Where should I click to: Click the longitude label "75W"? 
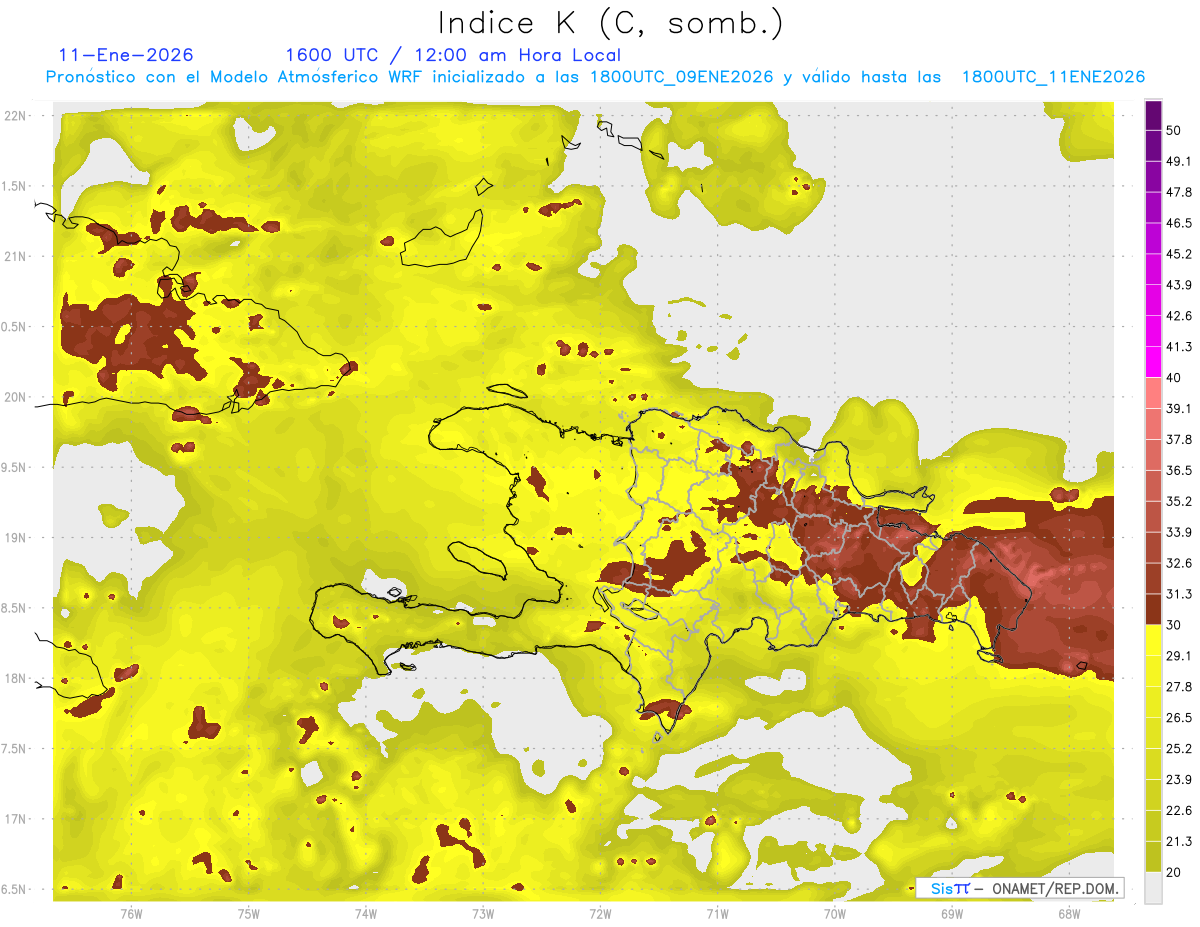(249, 913)
